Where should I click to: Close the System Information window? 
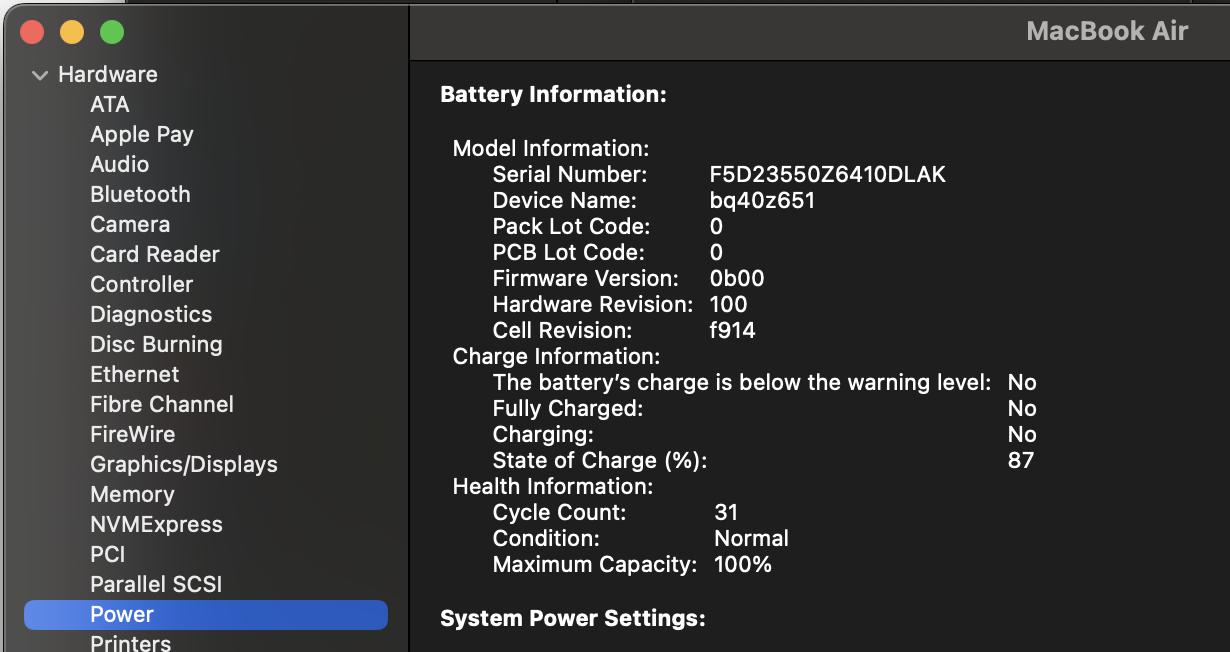pyautogui.click(x=31, y=32)
